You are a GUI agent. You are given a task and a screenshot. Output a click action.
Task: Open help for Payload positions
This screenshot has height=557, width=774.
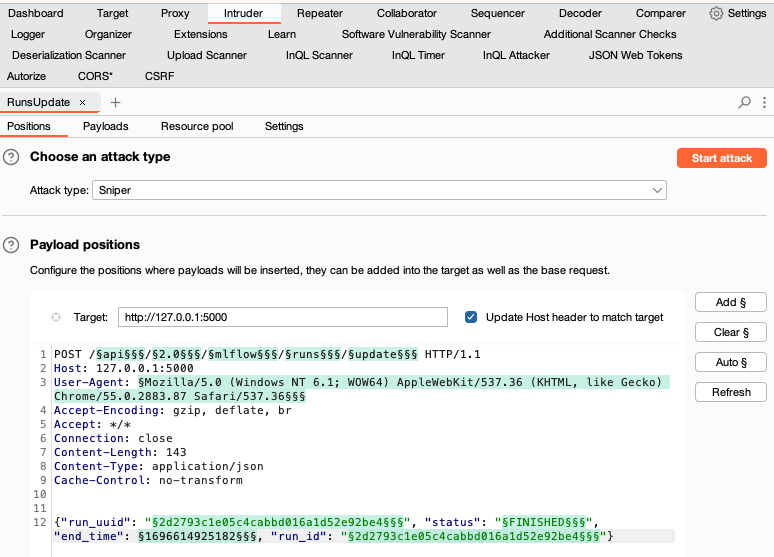click(11, 245)
